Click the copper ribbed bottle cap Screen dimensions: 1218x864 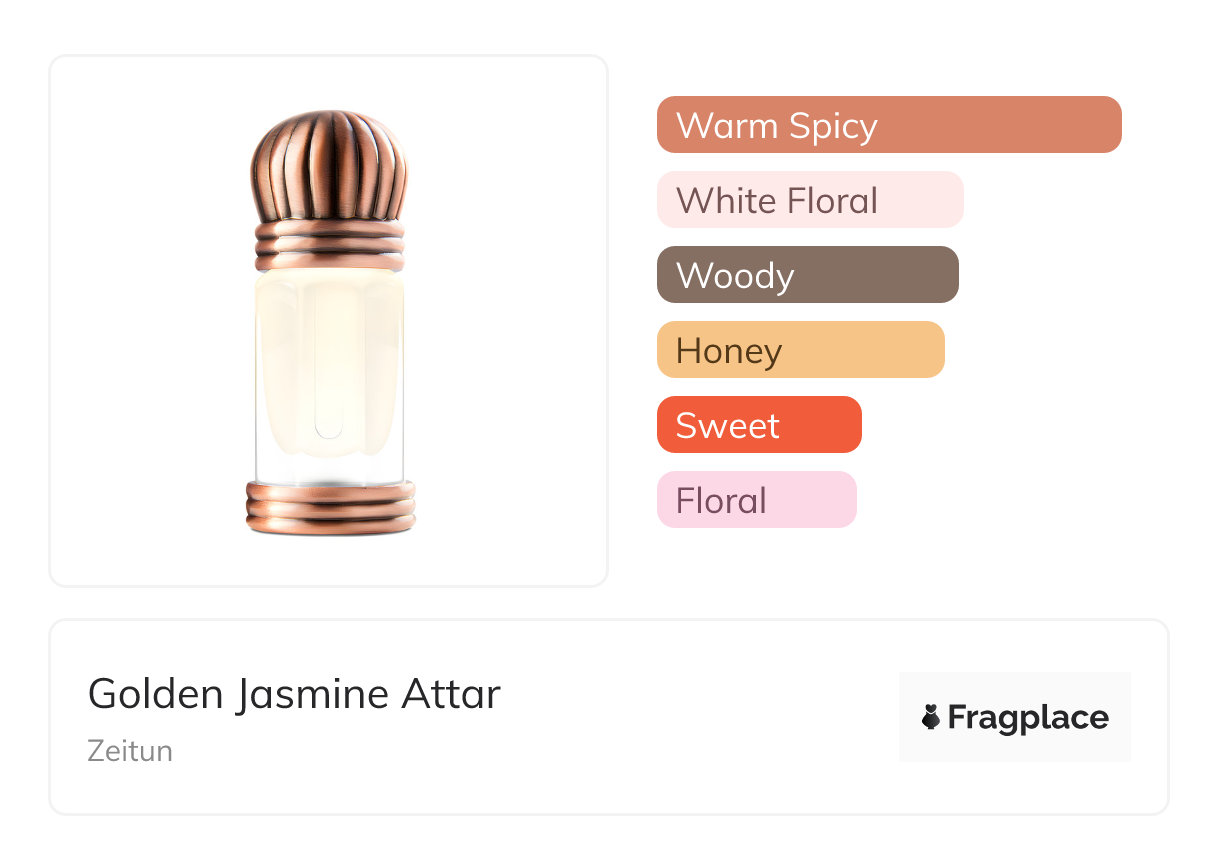329,165
